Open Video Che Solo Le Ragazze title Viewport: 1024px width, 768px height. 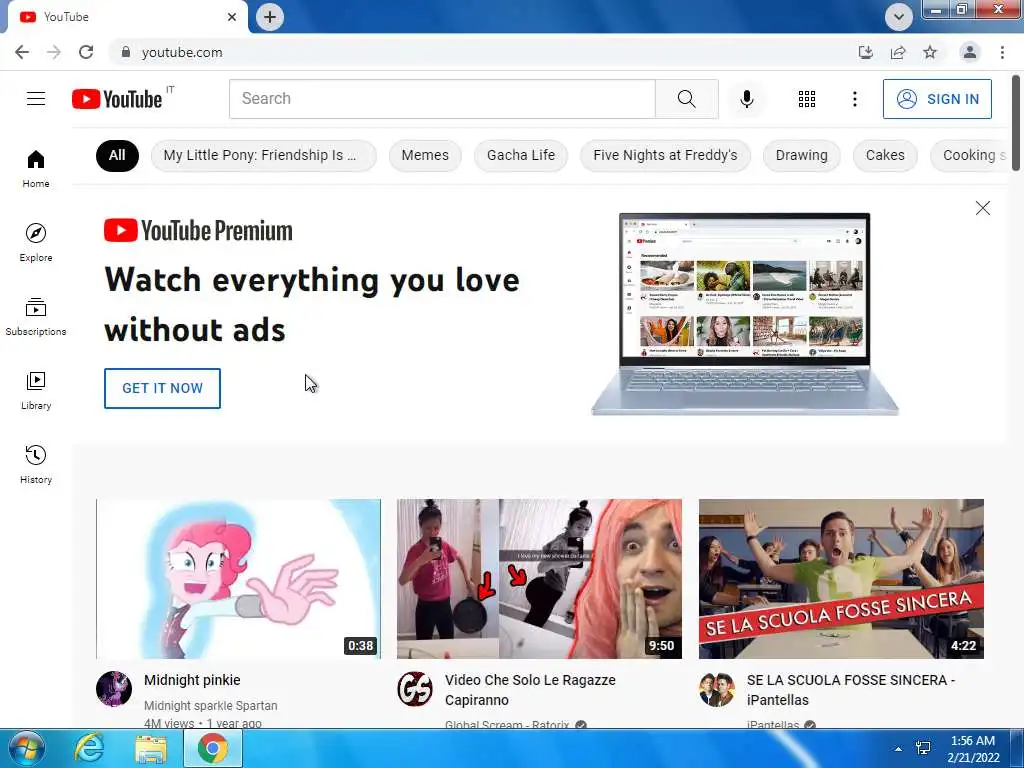(x=530, y=690)
